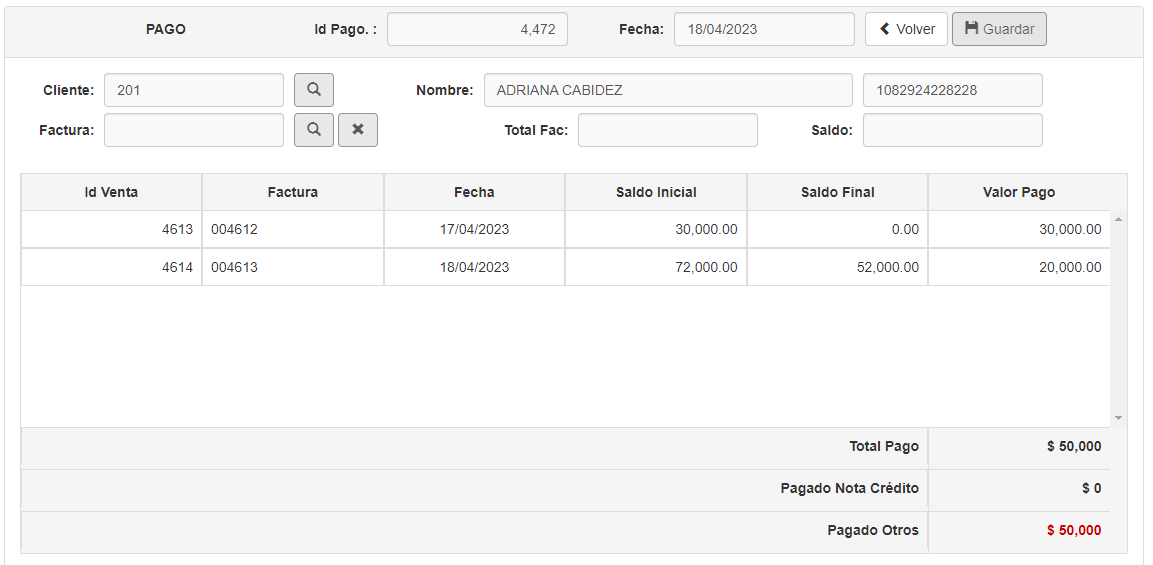
Task: Clear the Factura field with X icon
Action: coord(357,130)
